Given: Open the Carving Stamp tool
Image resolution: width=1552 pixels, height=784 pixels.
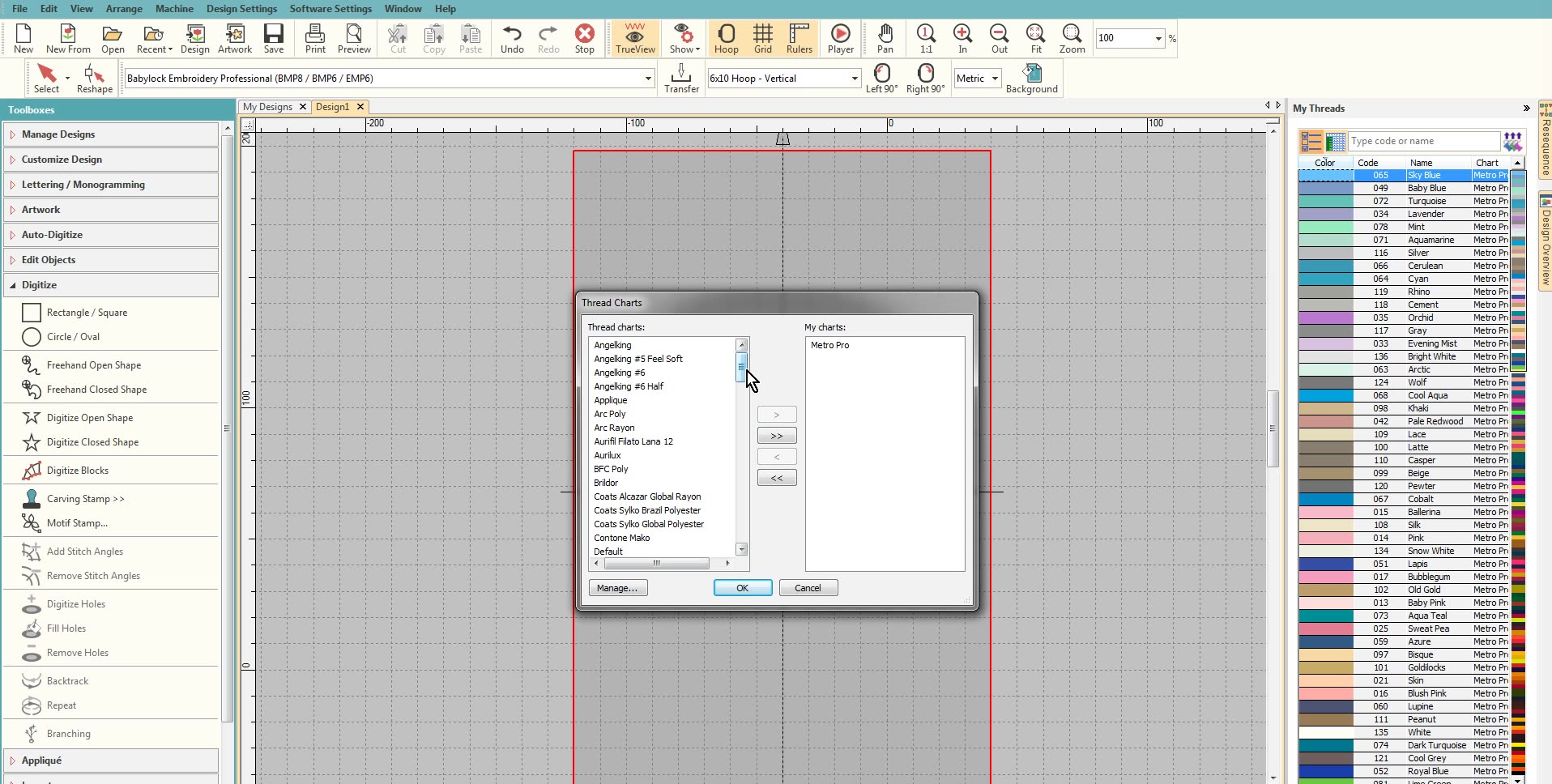Looking at the screenshot, I should pyautogui.click(x=83, y=499).
